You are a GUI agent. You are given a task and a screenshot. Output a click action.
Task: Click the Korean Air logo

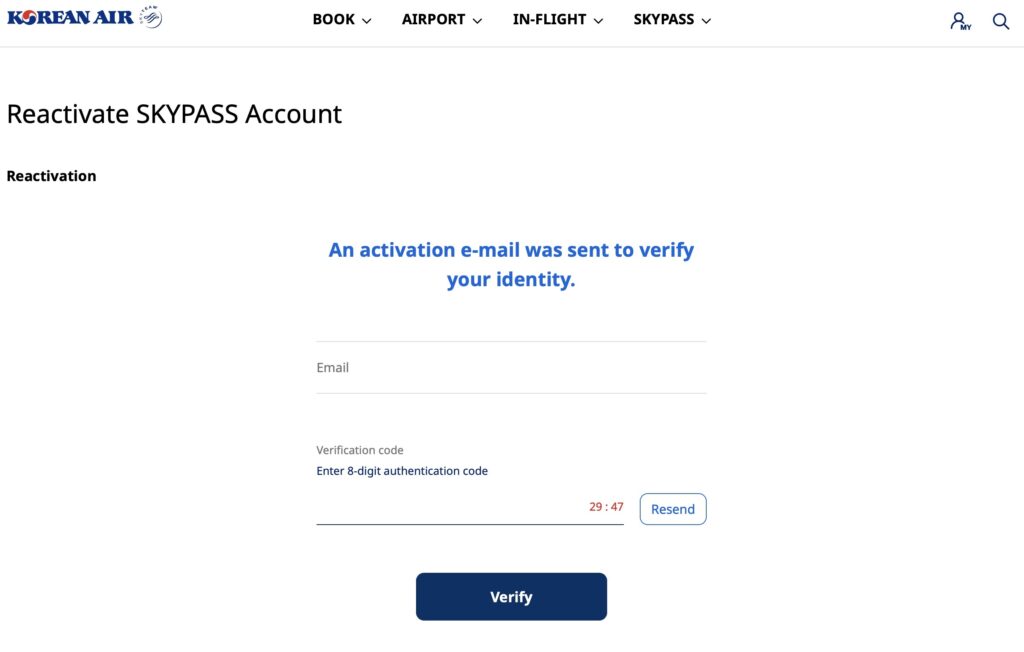(x=70, y=18)
